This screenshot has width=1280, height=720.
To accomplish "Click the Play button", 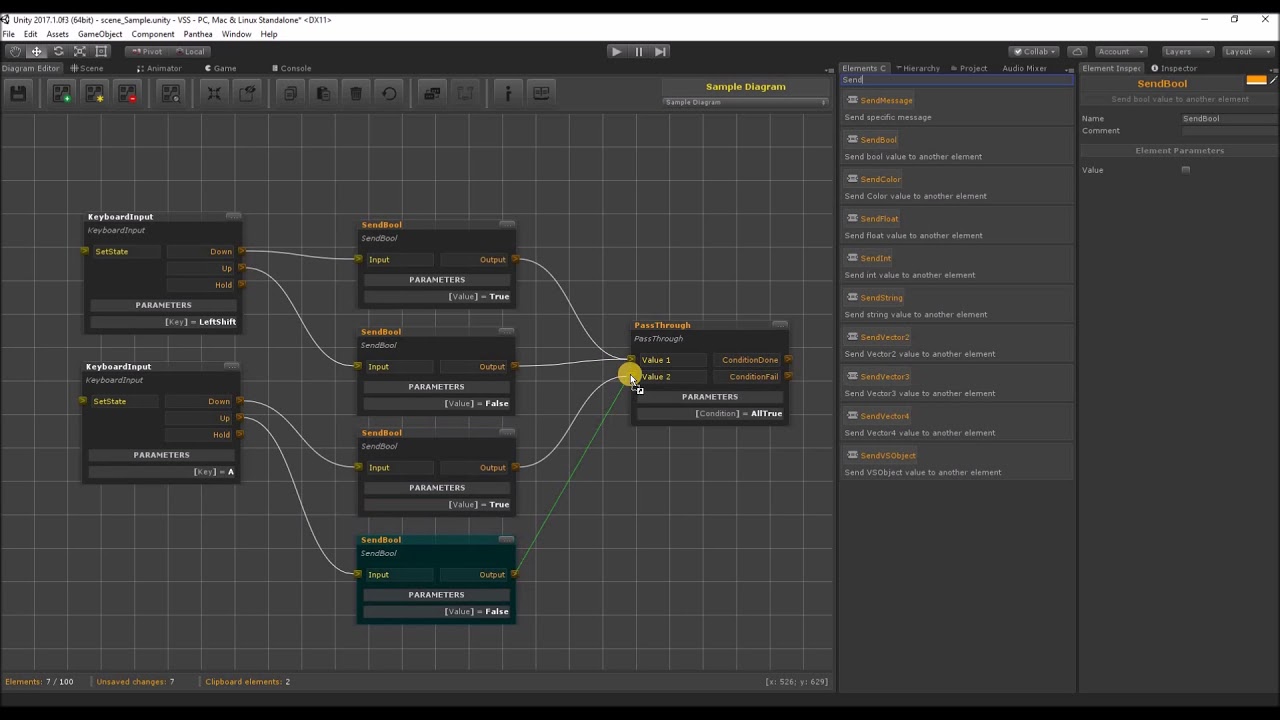I will tap(616, 51).
